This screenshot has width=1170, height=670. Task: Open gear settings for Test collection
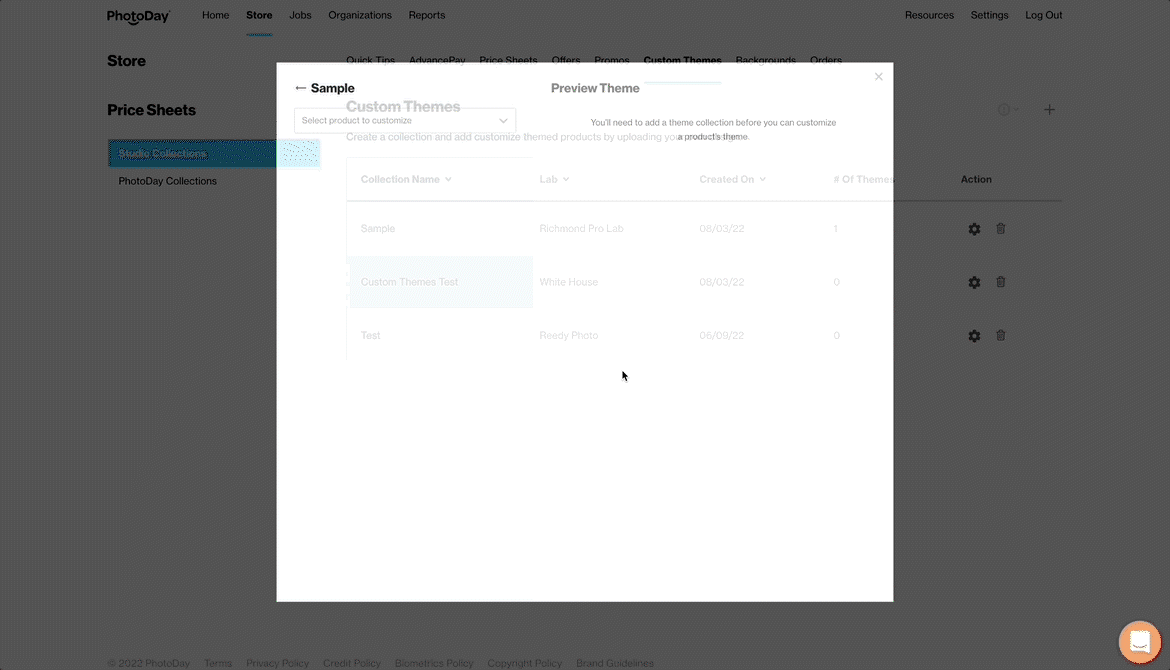pos(974,336)
